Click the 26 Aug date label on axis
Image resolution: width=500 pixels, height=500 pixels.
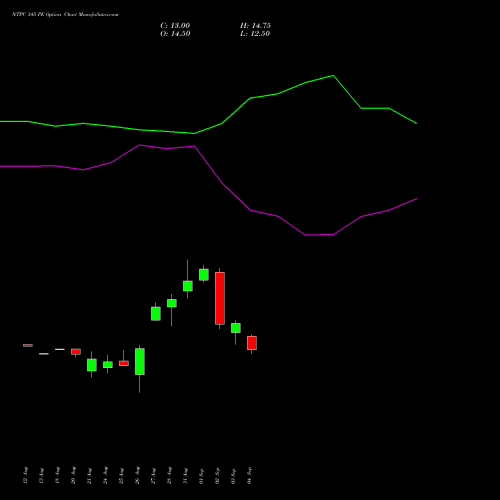pyautogui.click(x=138, y=476)
